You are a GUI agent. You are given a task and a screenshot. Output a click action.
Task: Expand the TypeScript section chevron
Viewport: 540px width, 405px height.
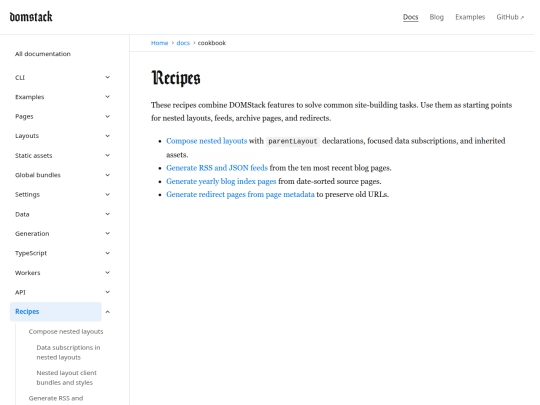(x=107, y=253)
